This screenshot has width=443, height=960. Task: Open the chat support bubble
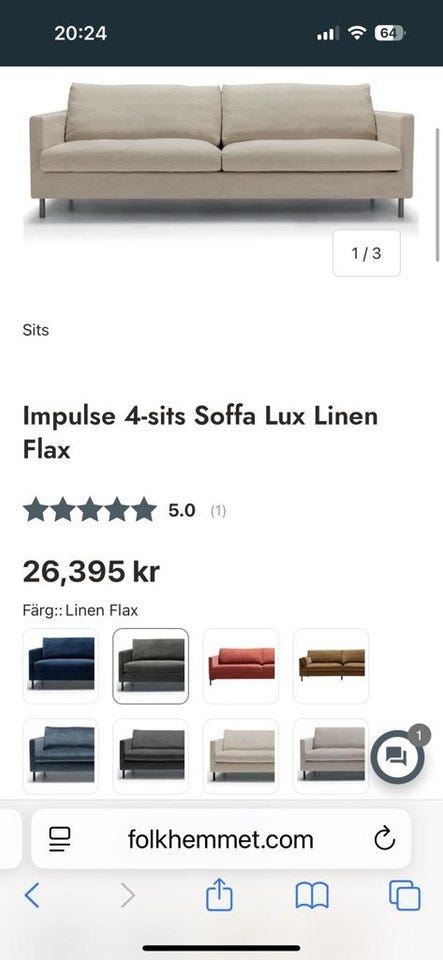397,757
